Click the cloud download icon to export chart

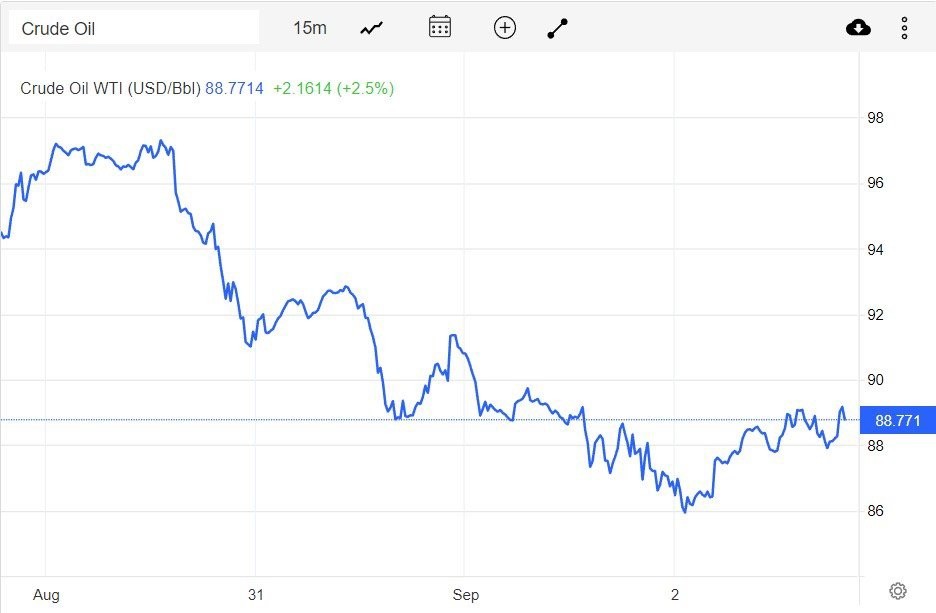(x=858, y=27)
